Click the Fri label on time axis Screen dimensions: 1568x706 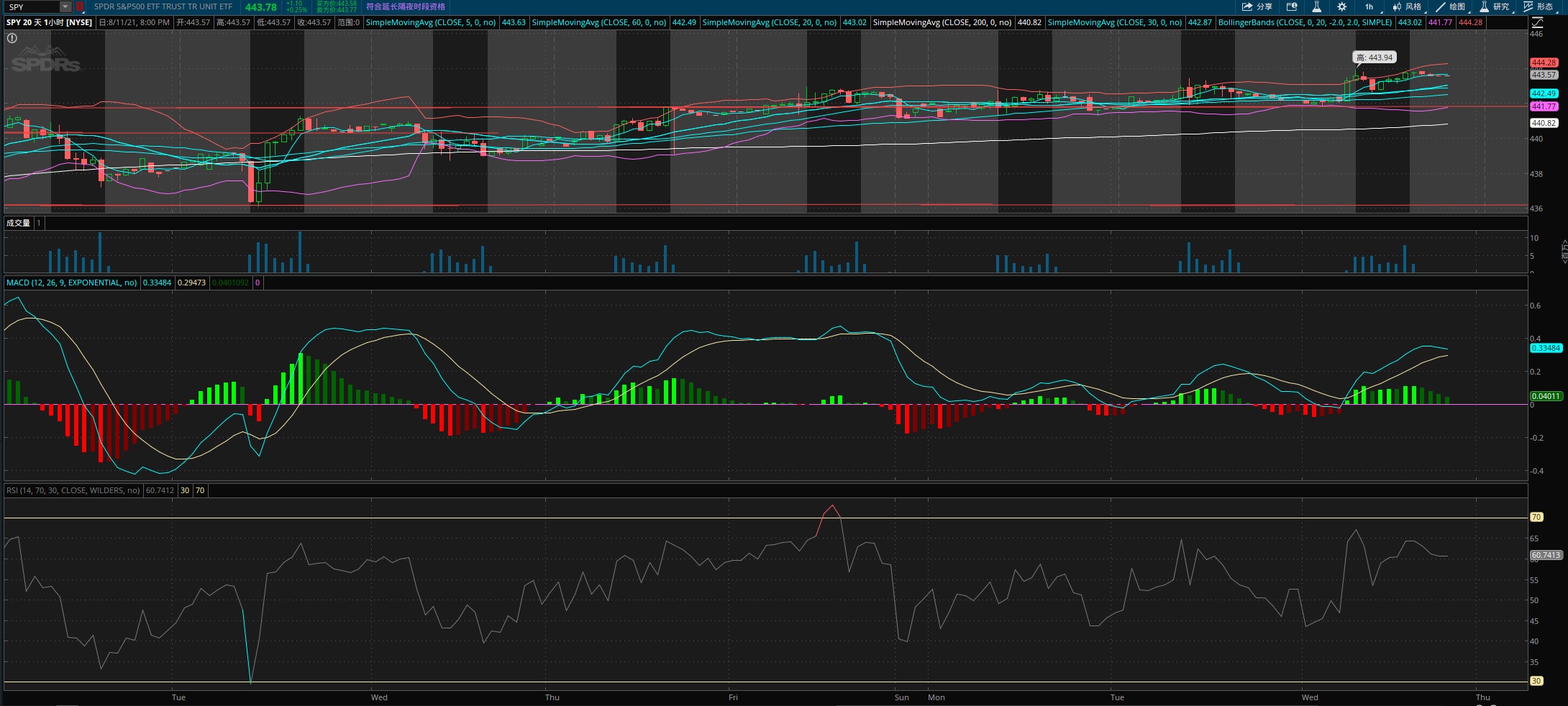[733, 697]
